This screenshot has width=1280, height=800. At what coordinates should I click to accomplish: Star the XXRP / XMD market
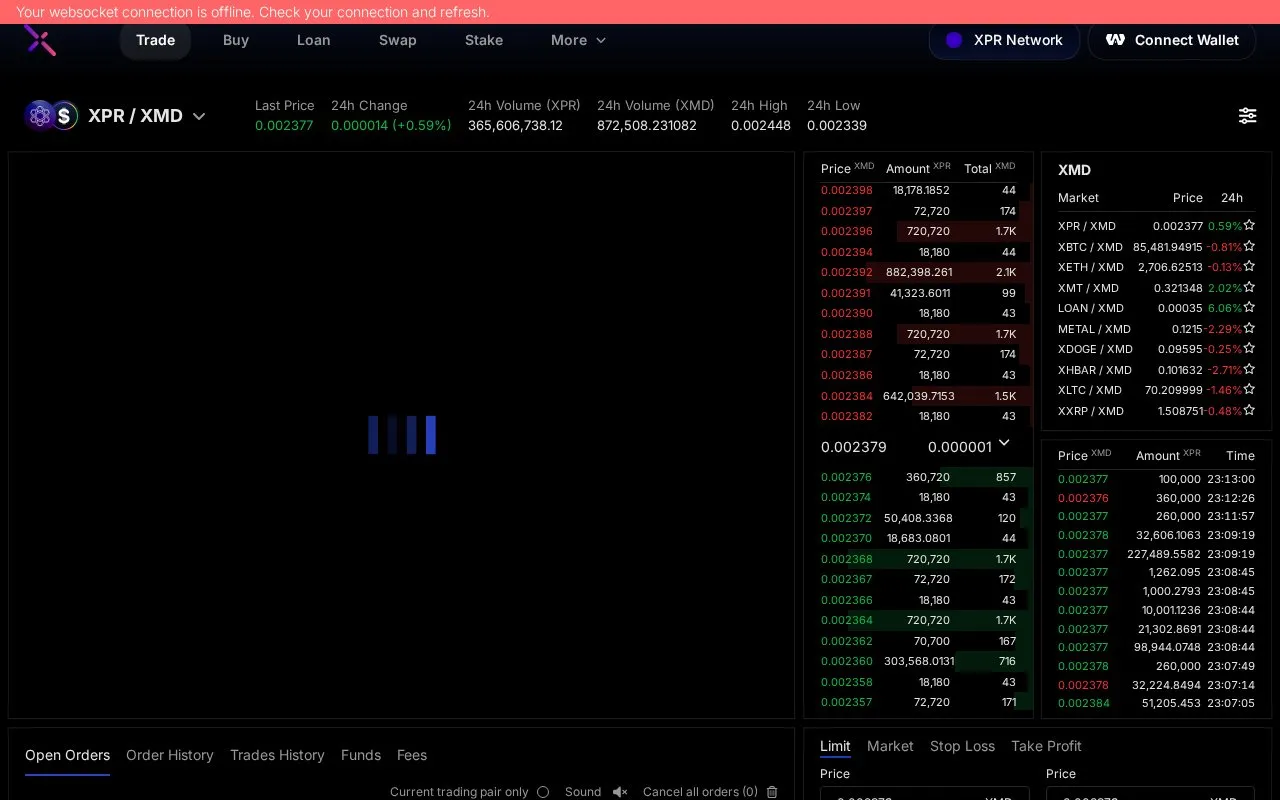coord(1249,410)
